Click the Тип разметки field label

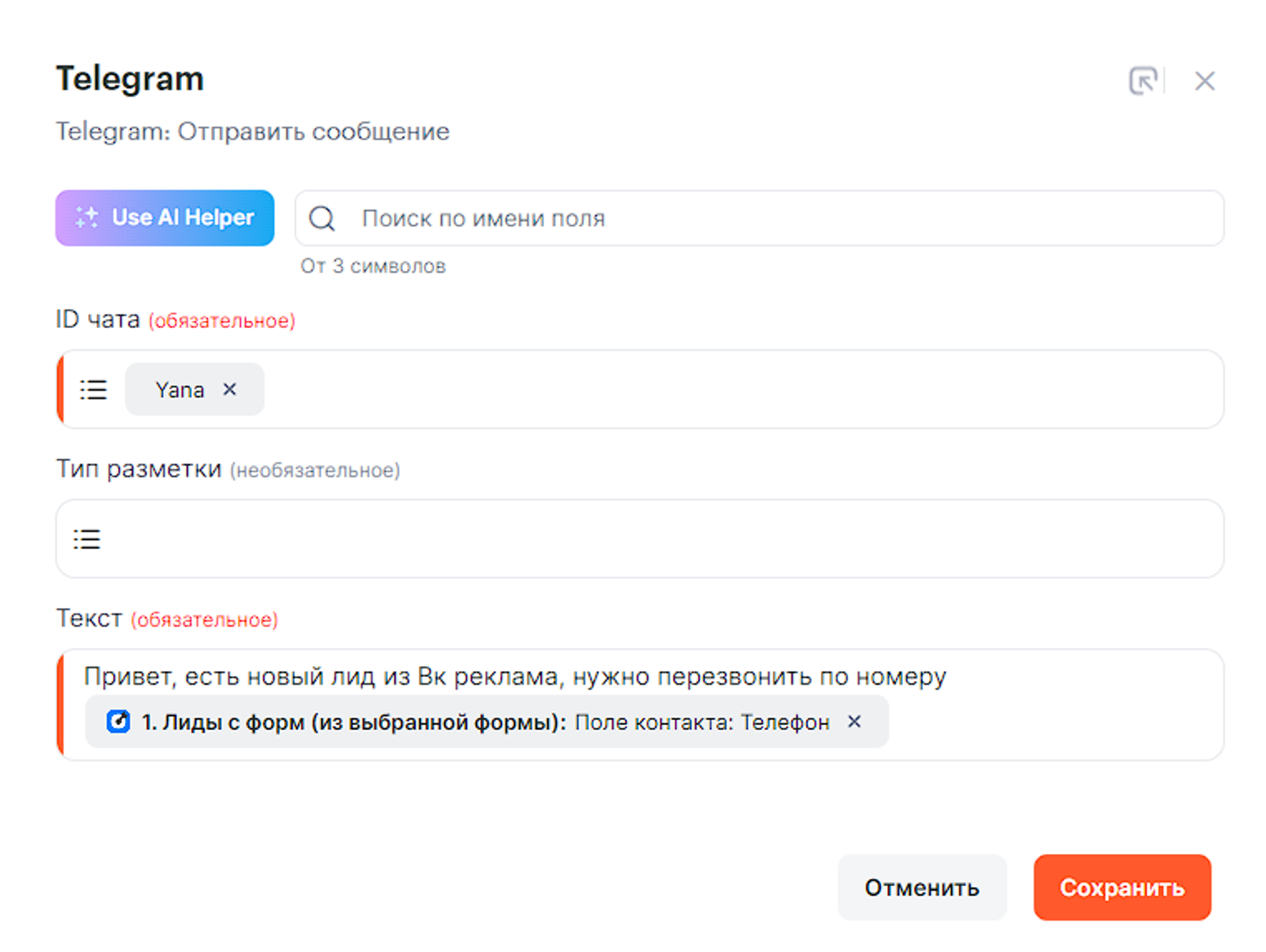(138, 469)
